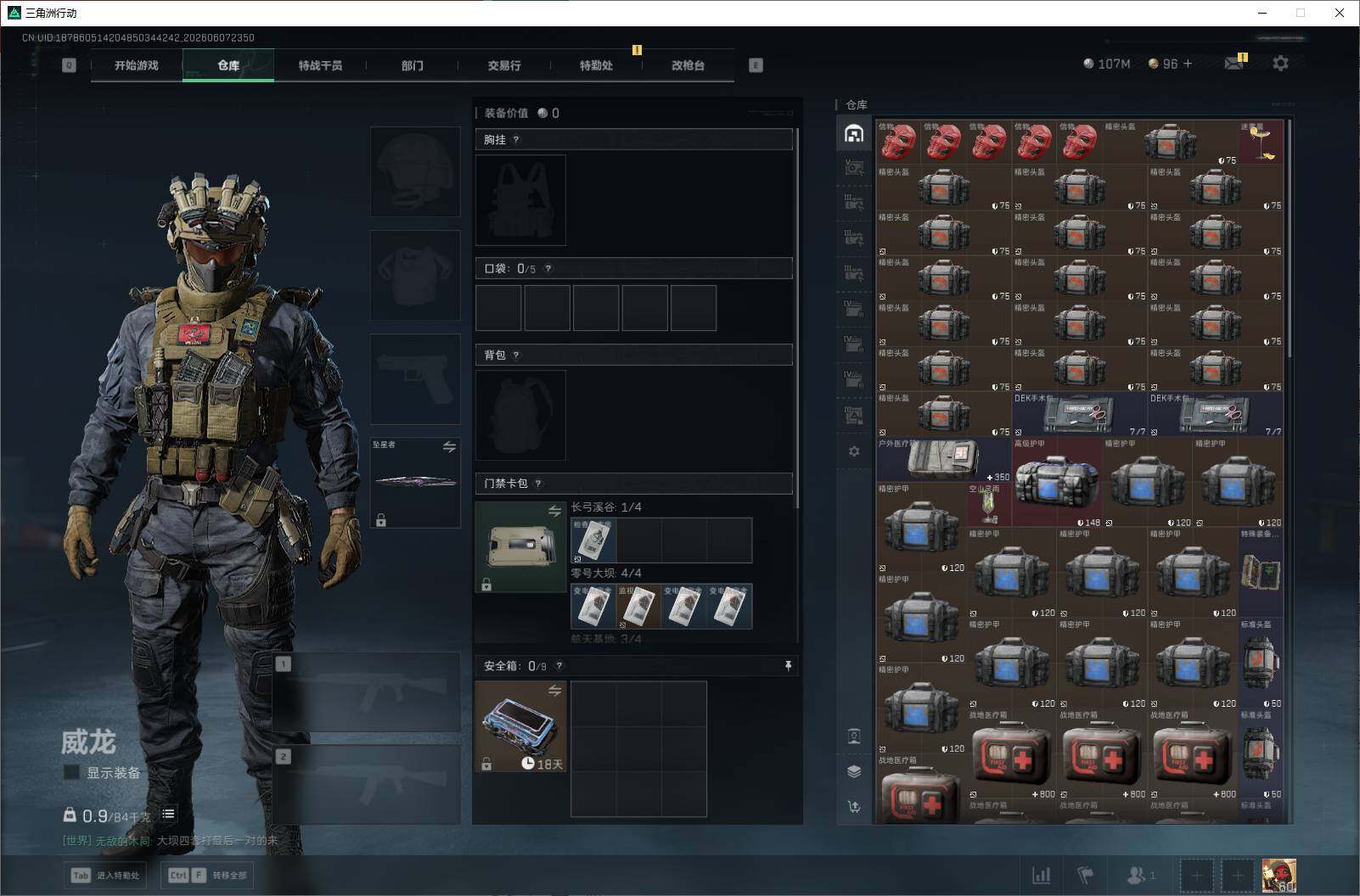Image resolution: width=1360 pixels, height=896 pixels.
Task: Click swap icon on melee weapon slot
Action: 449,447
